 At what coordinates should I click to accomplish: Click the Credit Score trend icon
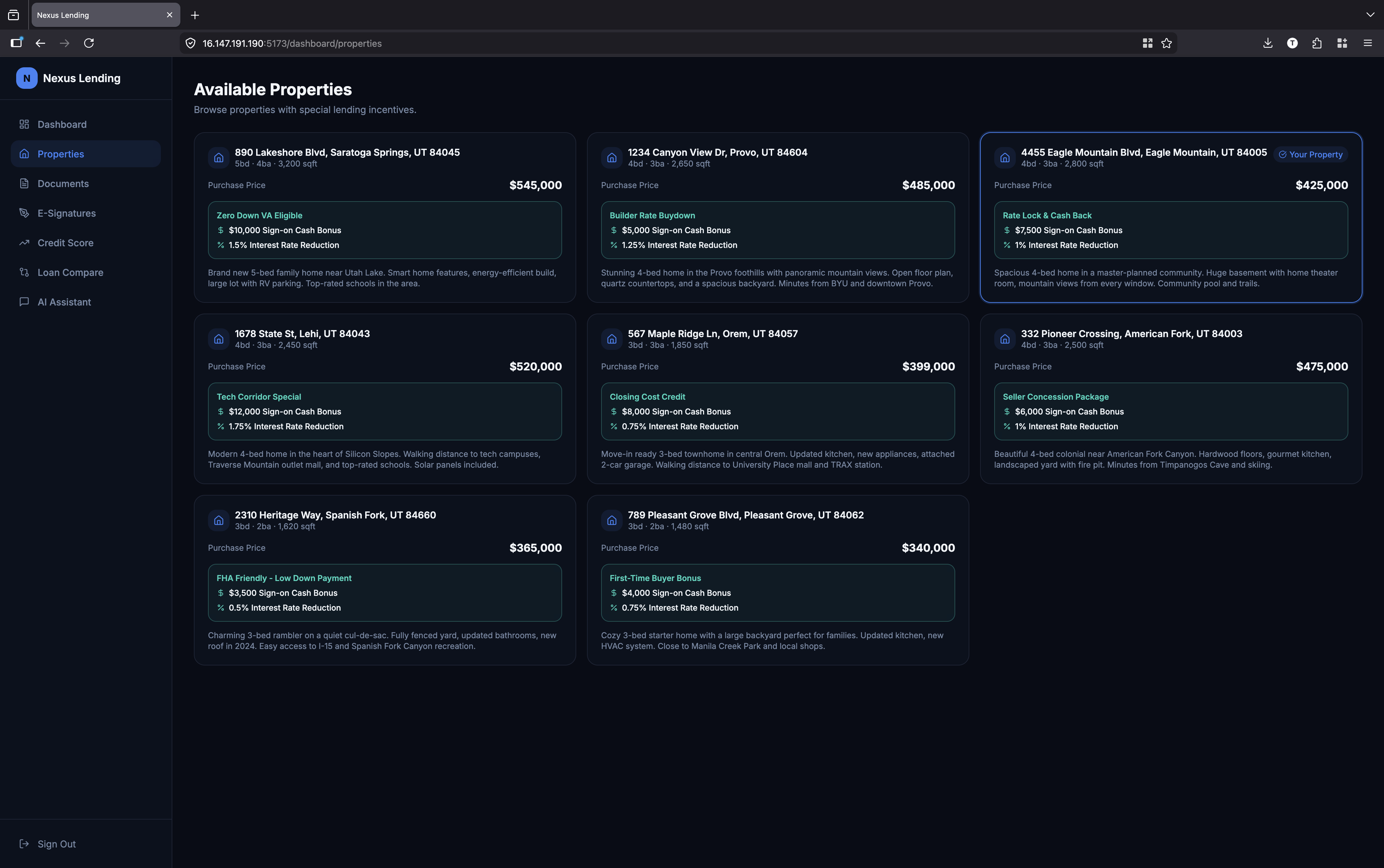coord(24,243)
